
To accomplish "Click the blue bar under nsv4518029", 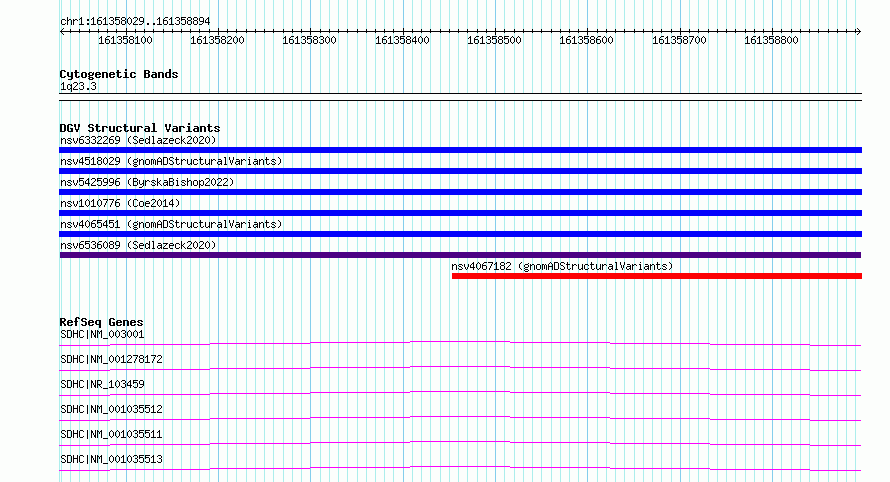I will pos(460,171).
